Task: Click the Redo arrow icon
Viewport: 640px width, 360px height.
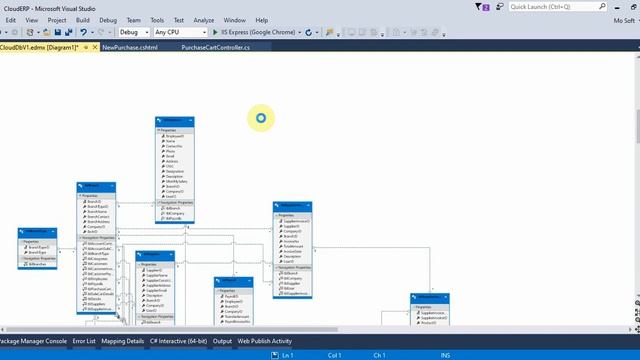Action: (101, 32)
